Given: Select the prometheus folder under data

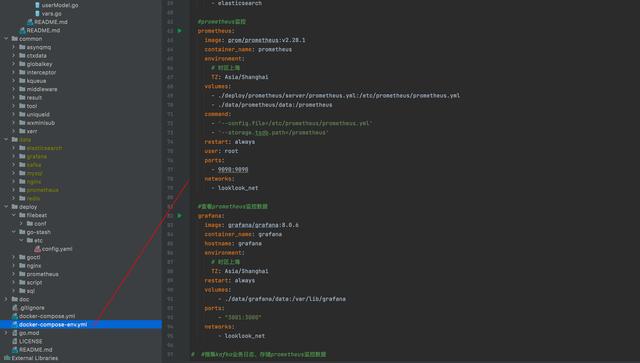Looking at the screenshot, I should [42, 190].
